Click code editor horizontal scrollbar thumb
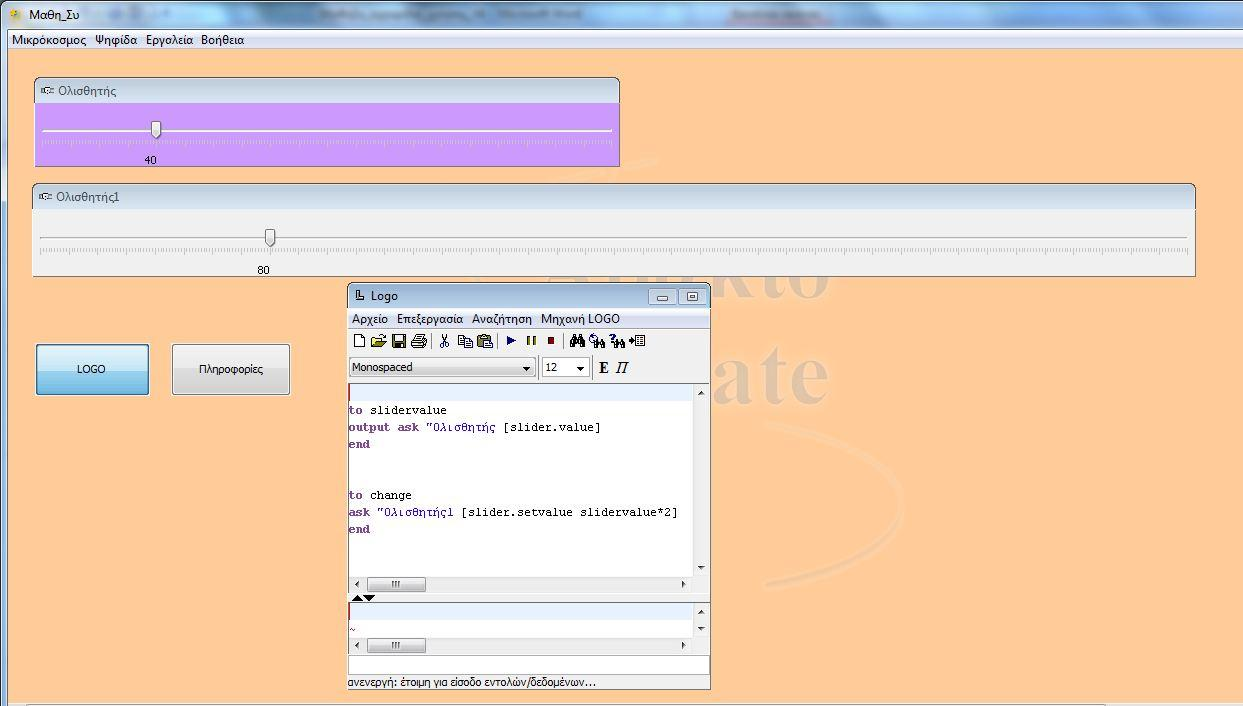This screenshot has height=706, width=1243. (x=396, y=584)
